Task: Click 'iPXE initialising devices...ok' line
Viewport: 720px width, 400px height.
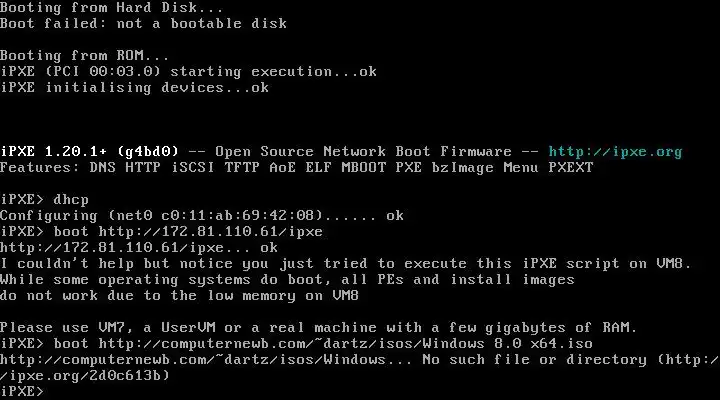Action: tap(135, 88)
